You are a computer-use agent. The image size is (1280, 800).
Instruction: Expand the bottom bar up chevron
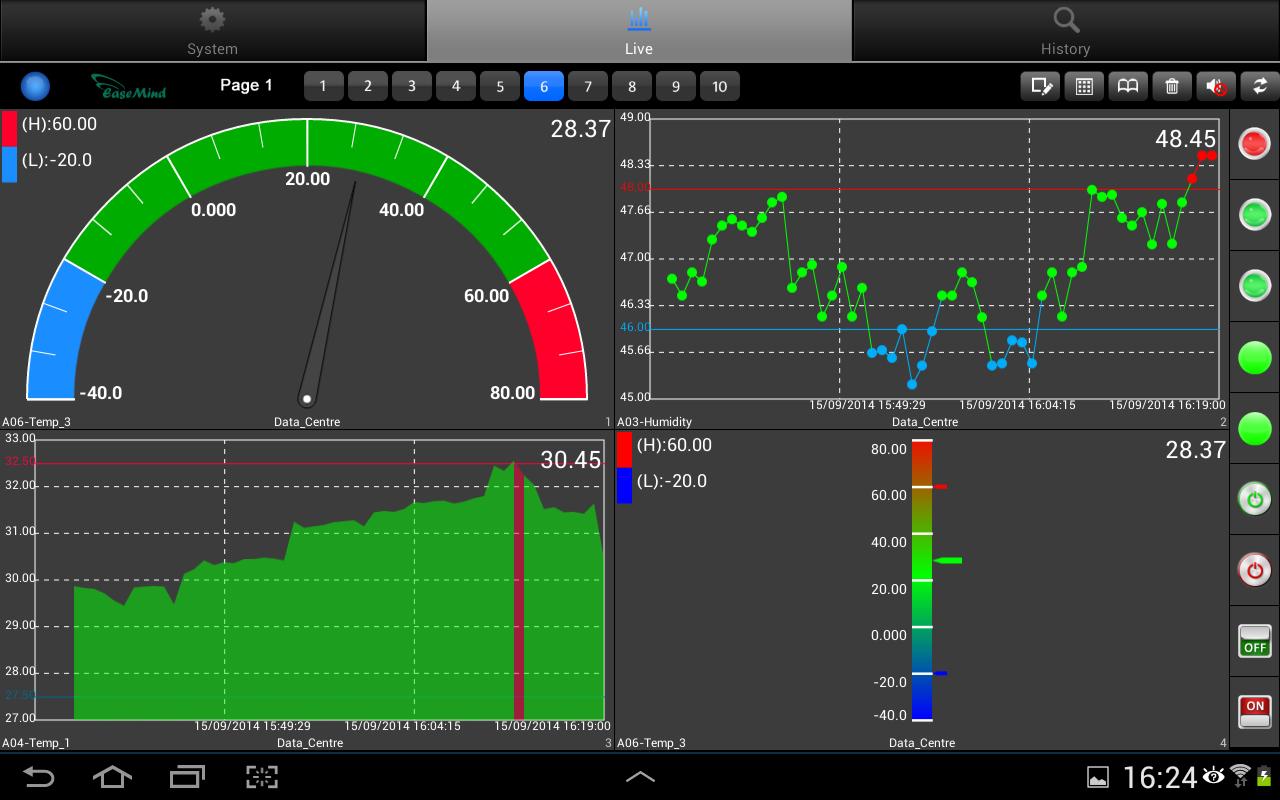(x=640, y=777)
